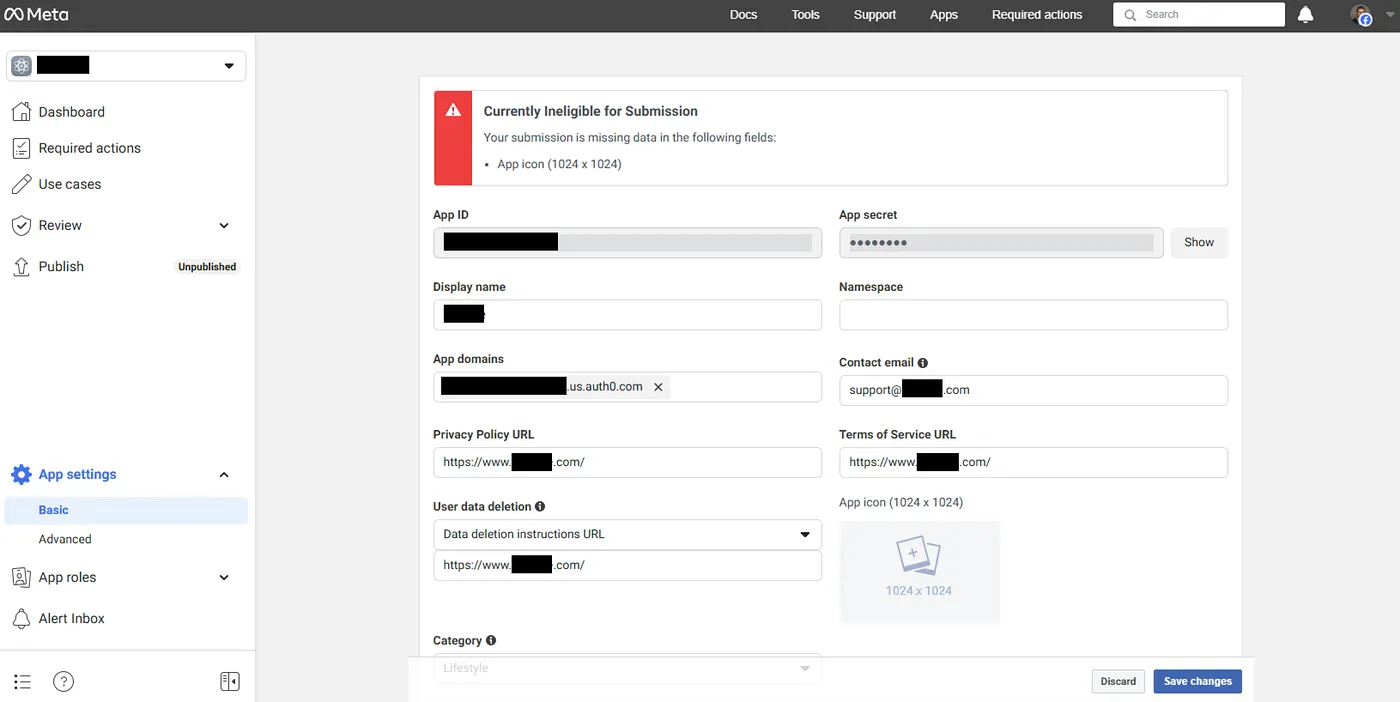This screenshot has height=702, width=1400.
Task: Select Basic under App settings
Action: tap(126, 510)
